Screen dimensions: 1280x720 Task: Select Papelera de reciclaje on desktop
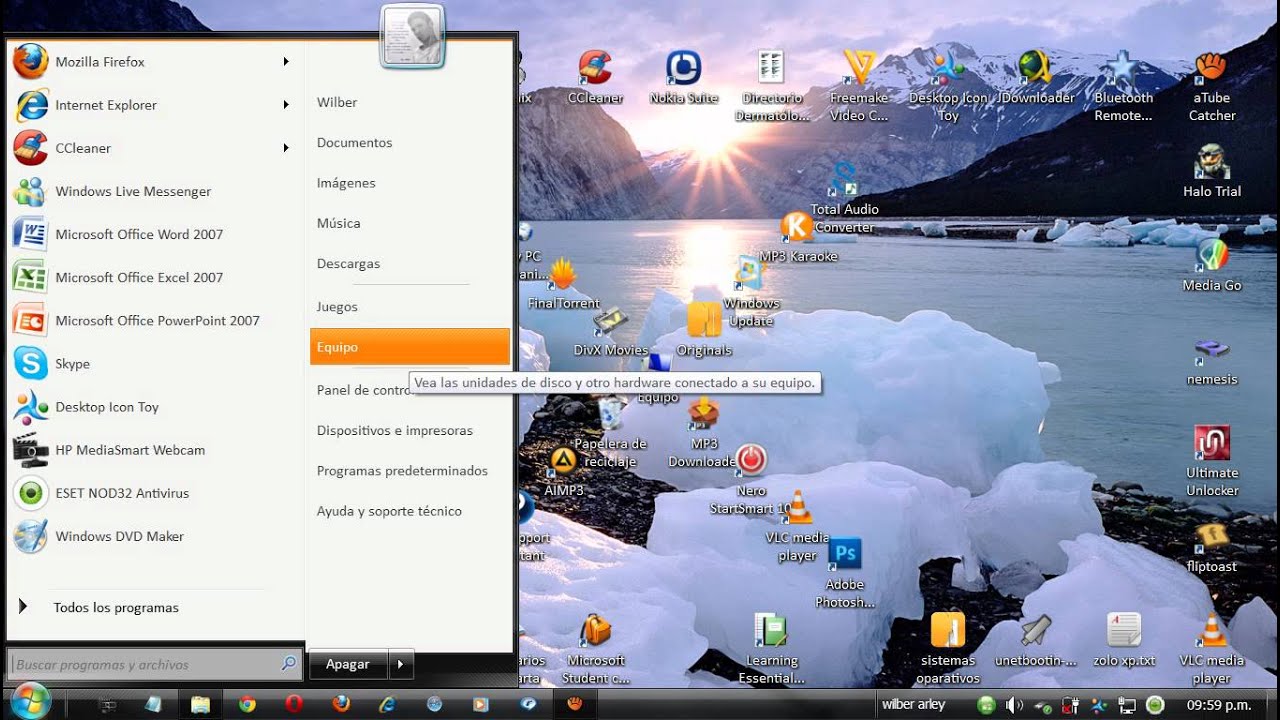click(x=611, y=433)
